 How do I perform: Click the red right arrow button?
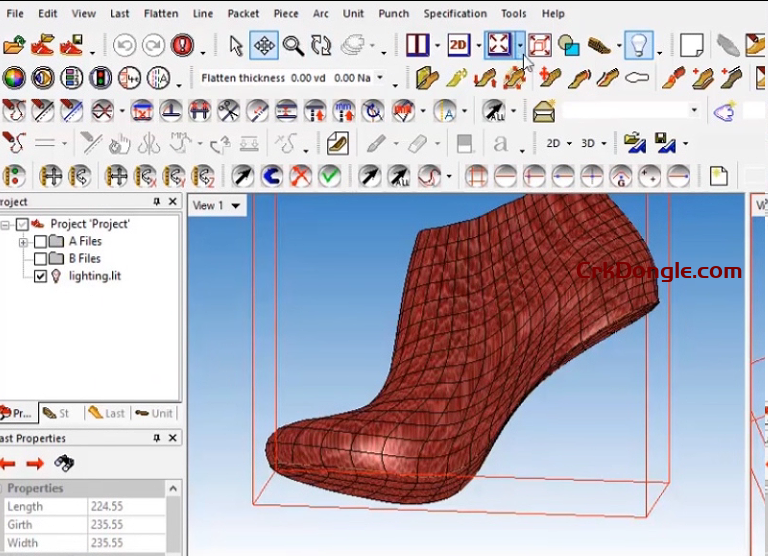tap(35, 463)
